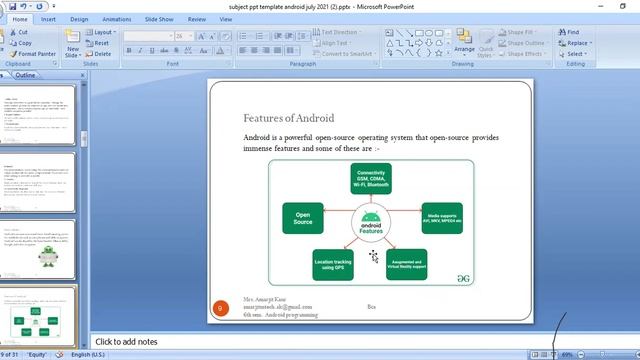This screenshot has height=360, width=640.
Task: Undo the last action in Quick Access
Action: (23, 7)
